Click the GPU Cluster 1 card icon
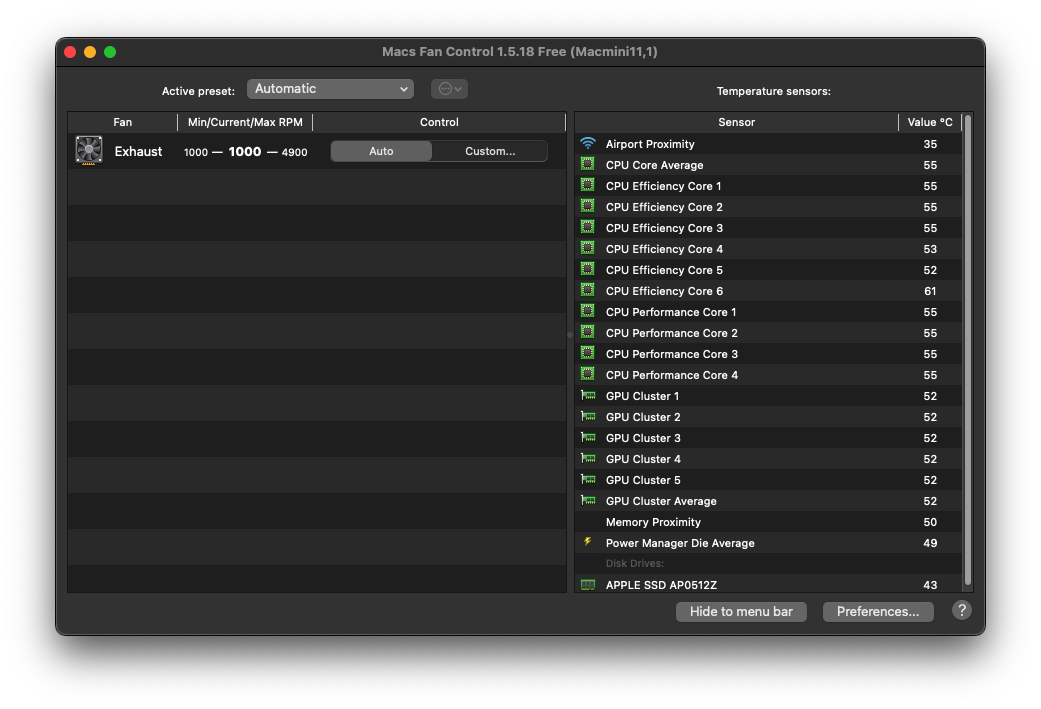Viewport: 1041px width, 709px height. click(x=588, y=396)
